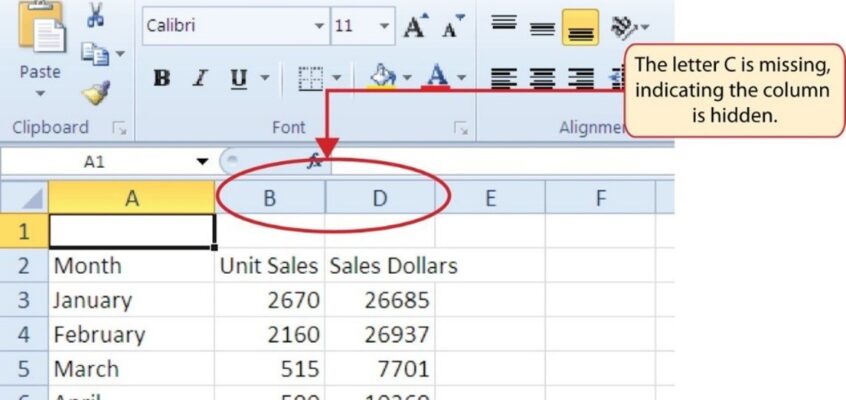The width and height of the screenshot is (846, 400).
Task: Open the Name Box dropdown arrow
Action: pyautogui.click(x=202, y=161)
